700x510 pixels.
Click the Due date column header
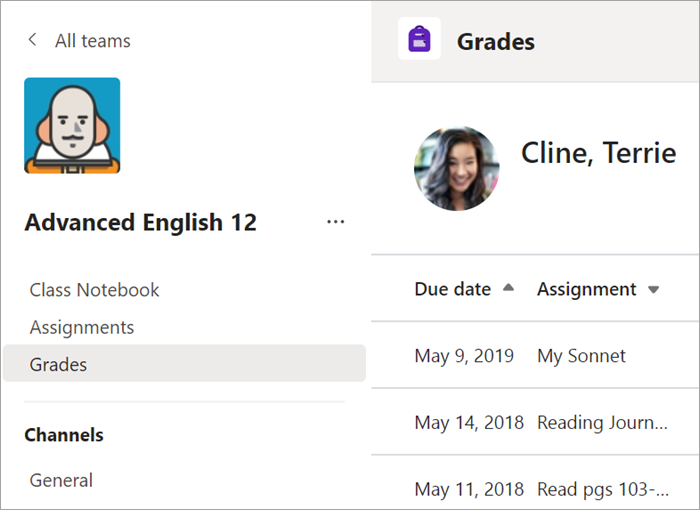click(452, 289)
